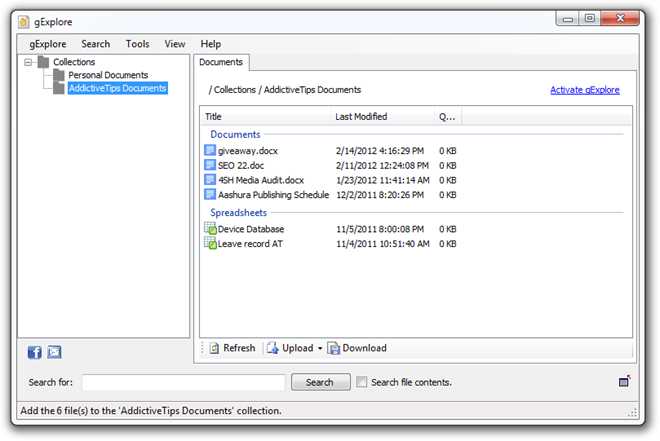This screenshot has height=441, width=660.
Task: Click the Facebook share icon
Action: tap(35, 352)
